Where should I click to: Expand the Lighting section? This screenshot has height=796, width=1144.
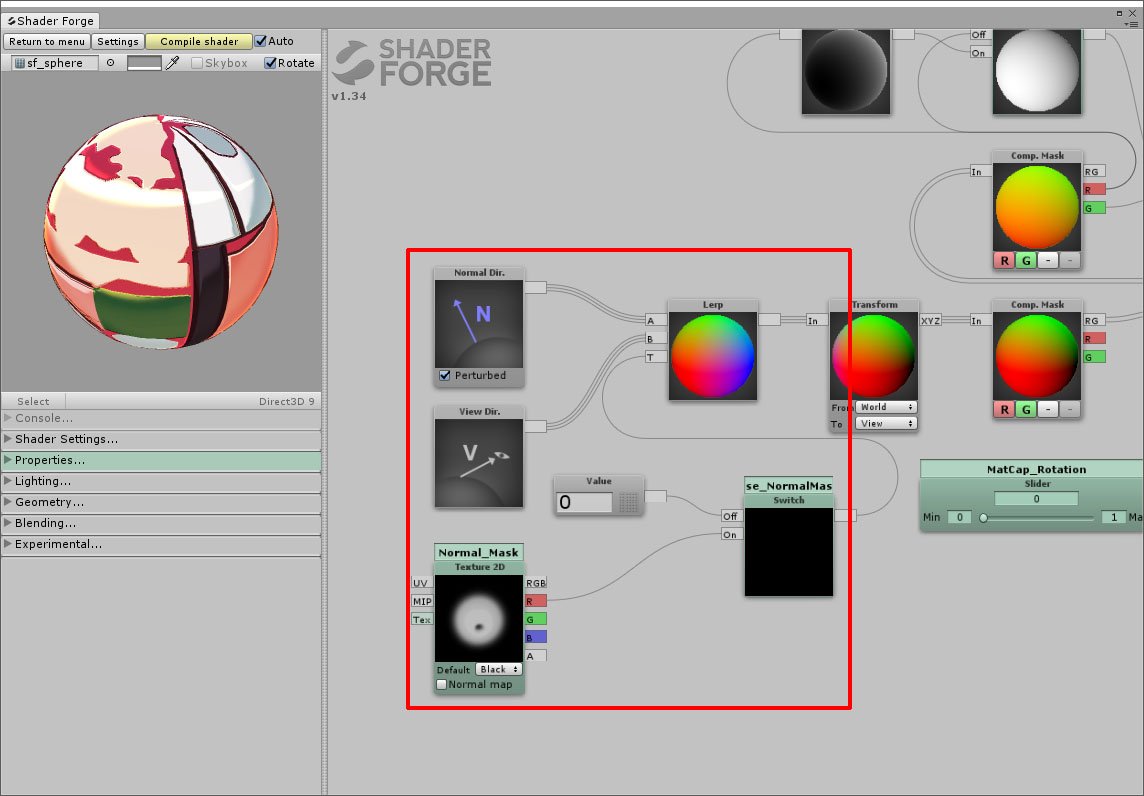tap(161, 482)
